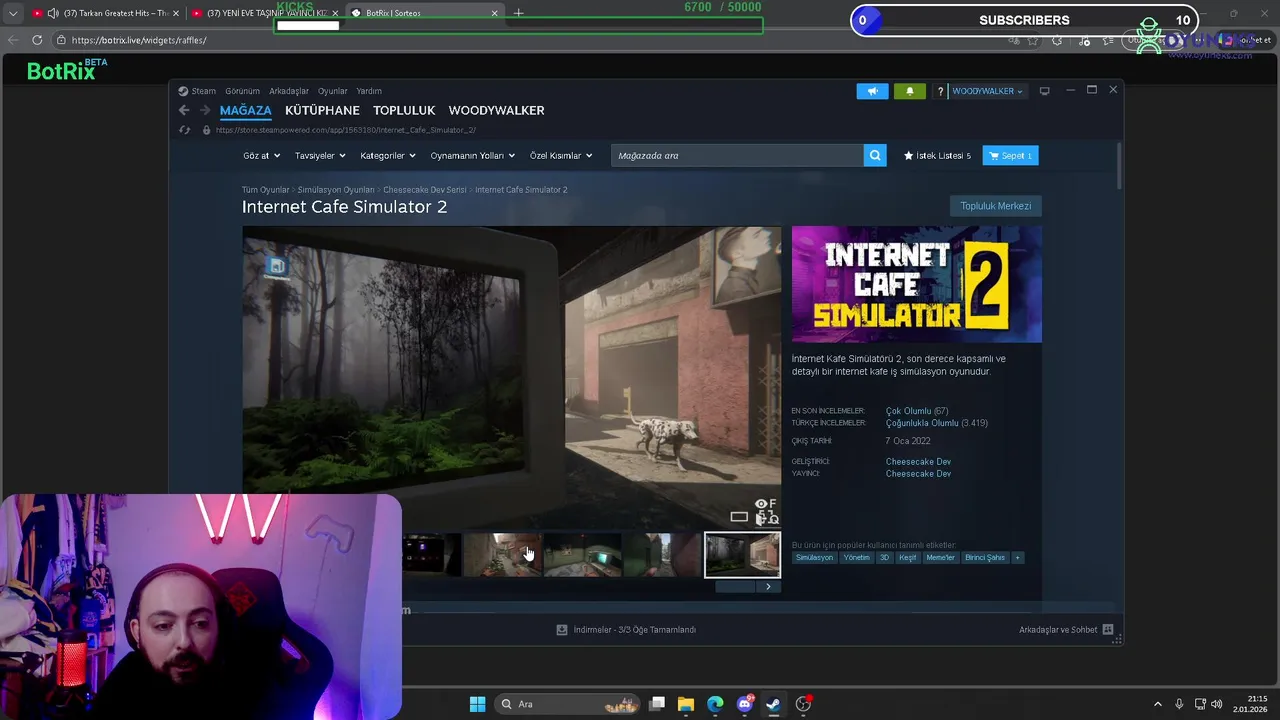1280x720 pixels.
Task: Switch Steam to Big Picture mode icon
Action: coord(1044,91)
